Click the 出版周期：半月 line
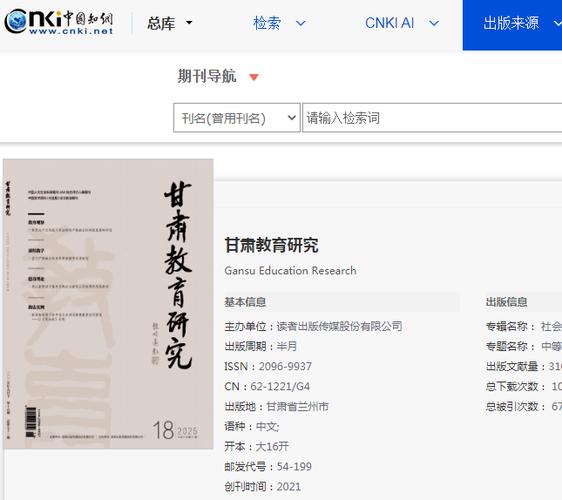Viewport: 562px width, 500px height. 261,346
